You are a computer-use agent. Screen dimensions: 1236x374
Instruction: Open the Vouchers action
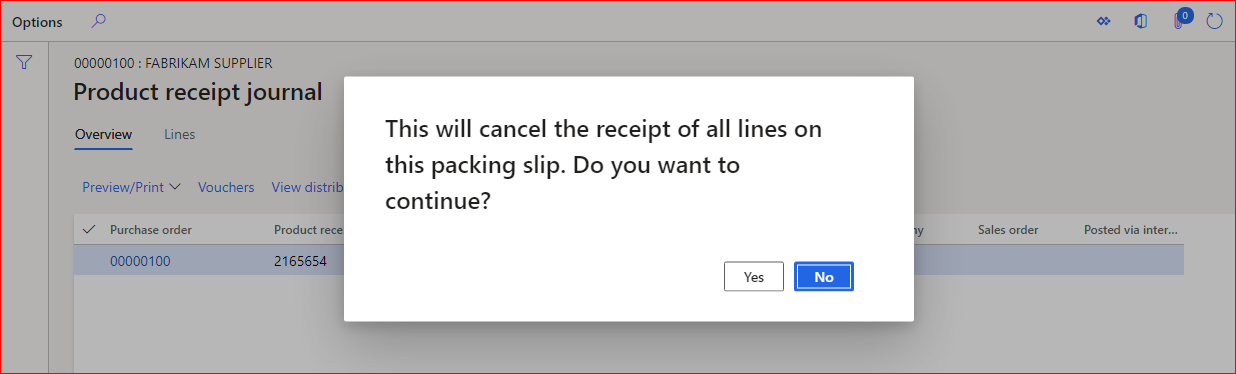pos(226,187)
